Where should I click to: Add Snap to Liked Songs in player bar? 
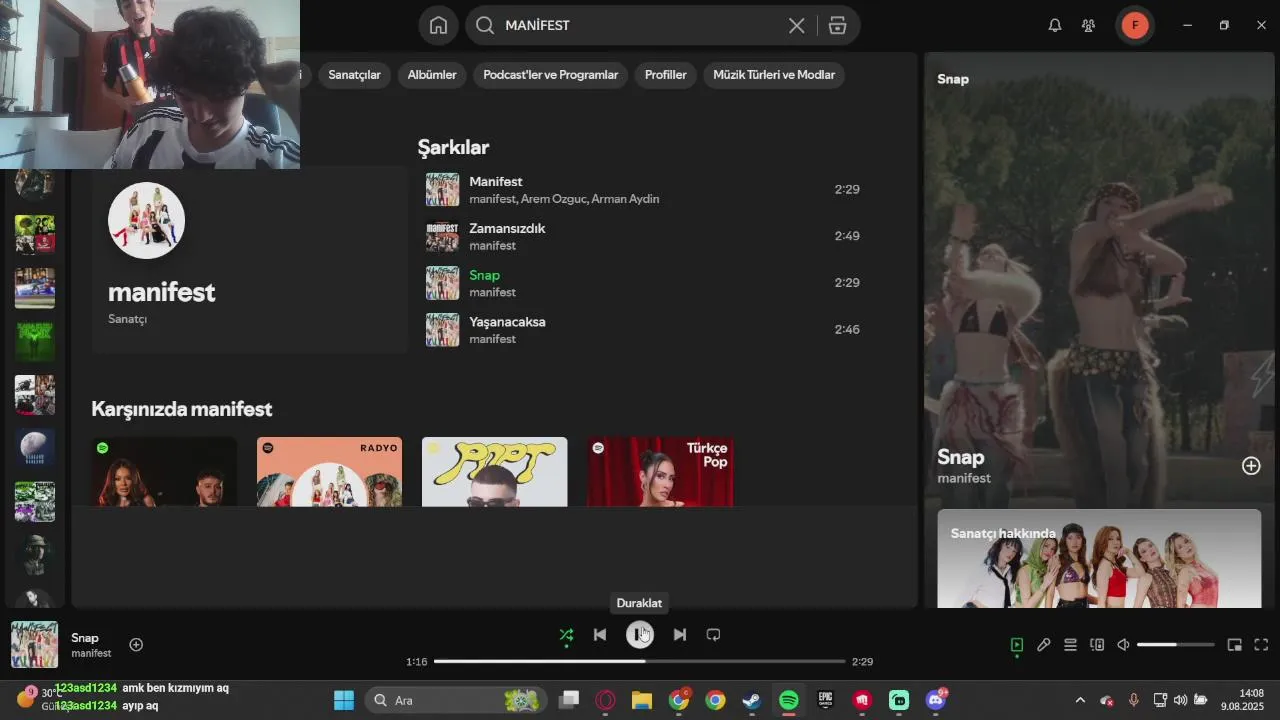[x=136, y=645]
